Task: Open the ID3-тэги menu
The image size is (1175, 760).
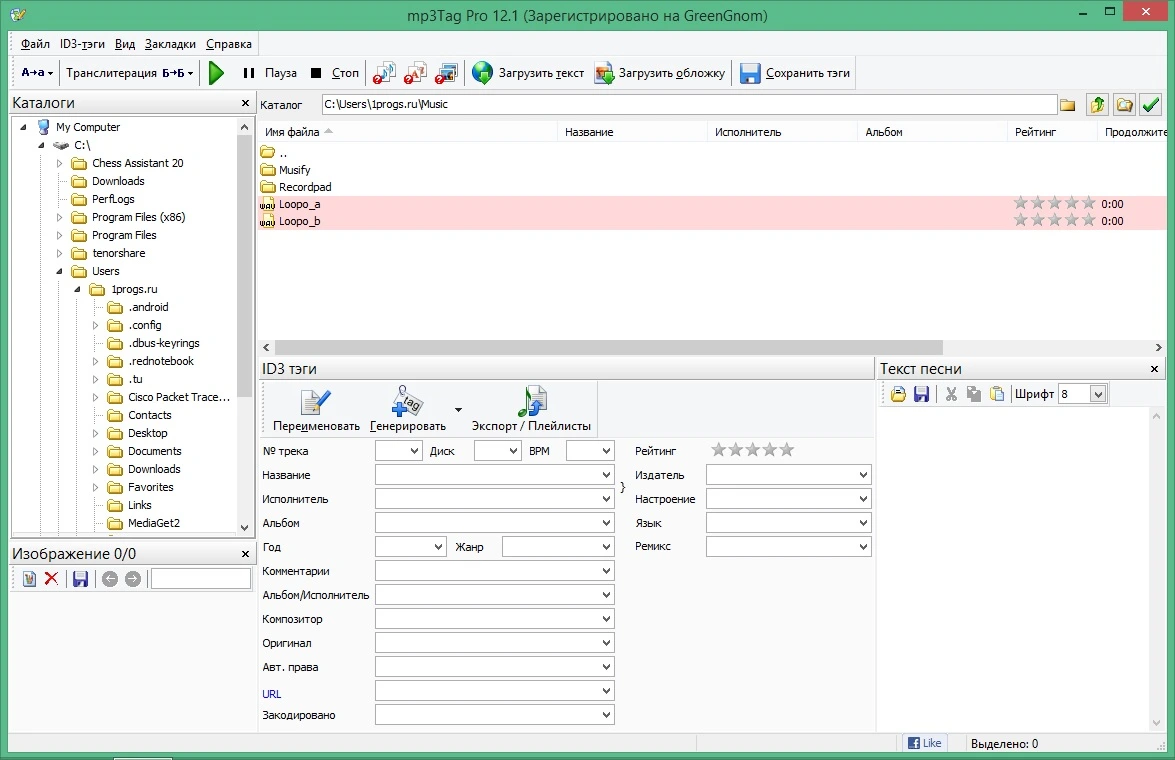Action: [82, 43]
